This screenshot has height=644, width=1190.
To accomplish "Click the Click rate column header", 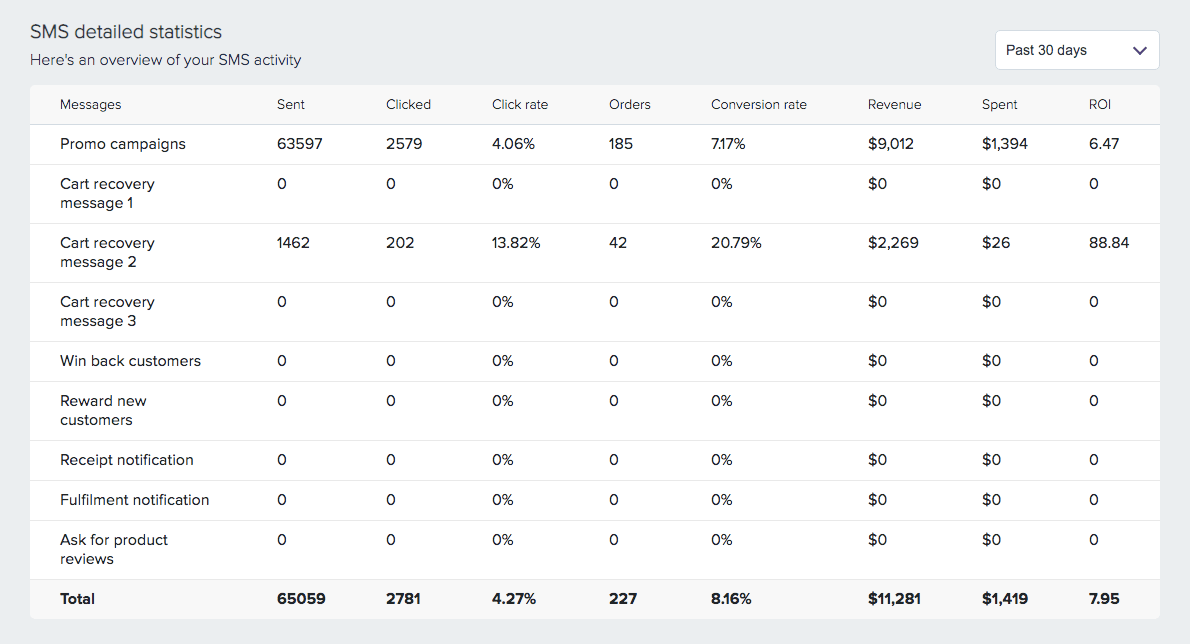I will pyautogui.click(x=519, y=104).
